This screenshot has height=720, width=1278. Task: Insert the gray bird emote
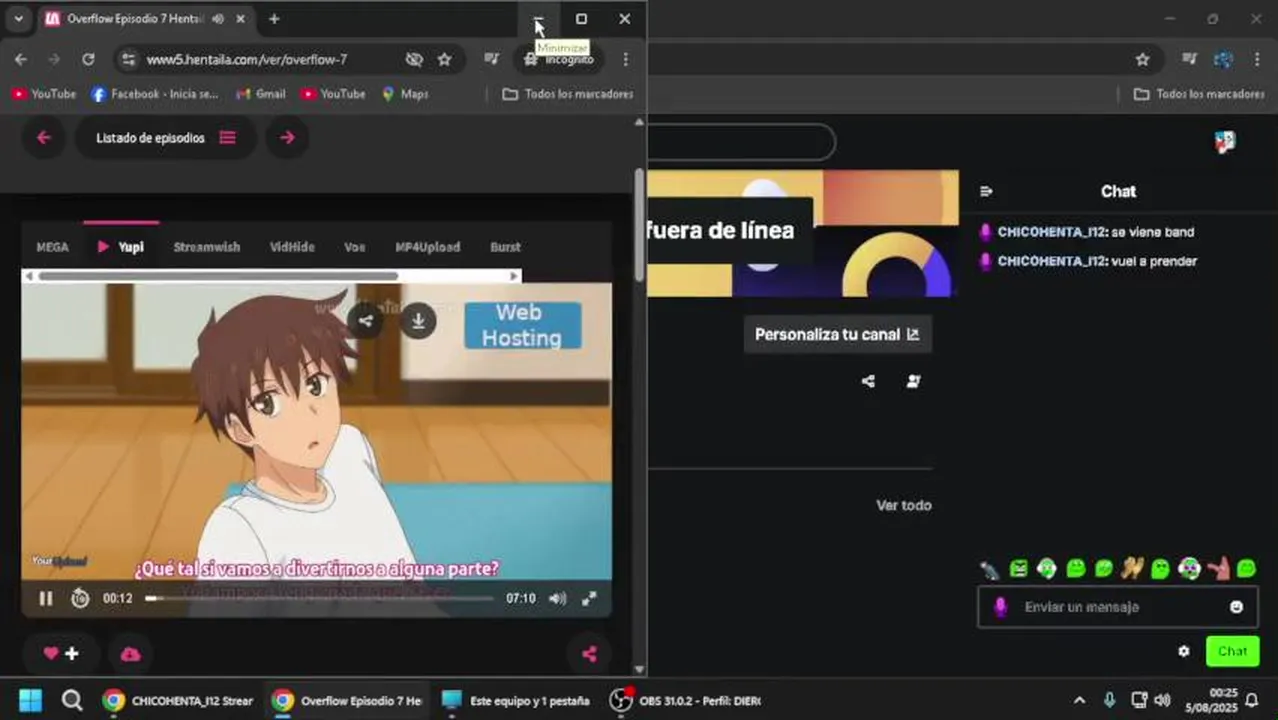[x=989, y=569]
